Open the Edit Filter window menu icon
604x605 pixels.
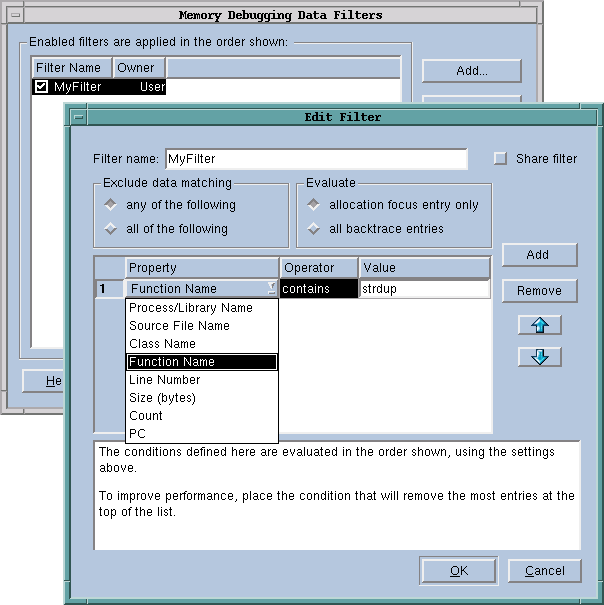point(79,117)
